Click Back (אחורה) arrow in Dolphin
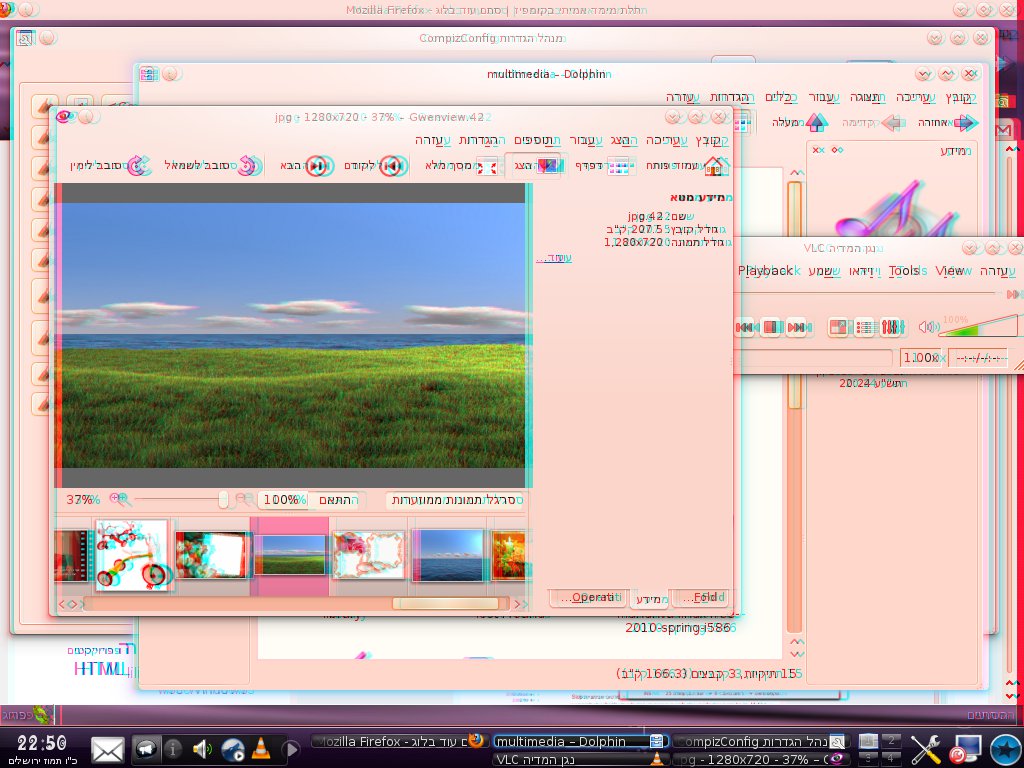Viewport: 1024px width, 768px height. 947,123
